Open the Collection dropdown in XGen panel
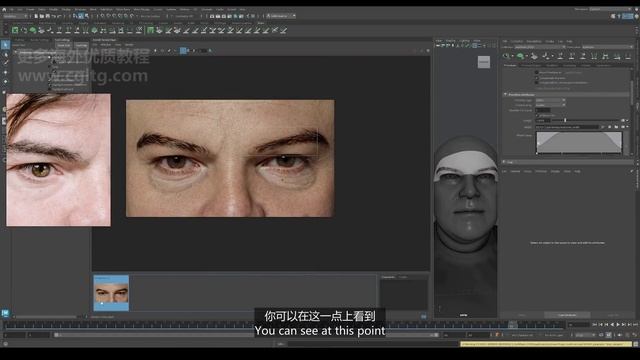Image resolution: width=640 pixels, height=360 pixels. [x=539, y=47]
